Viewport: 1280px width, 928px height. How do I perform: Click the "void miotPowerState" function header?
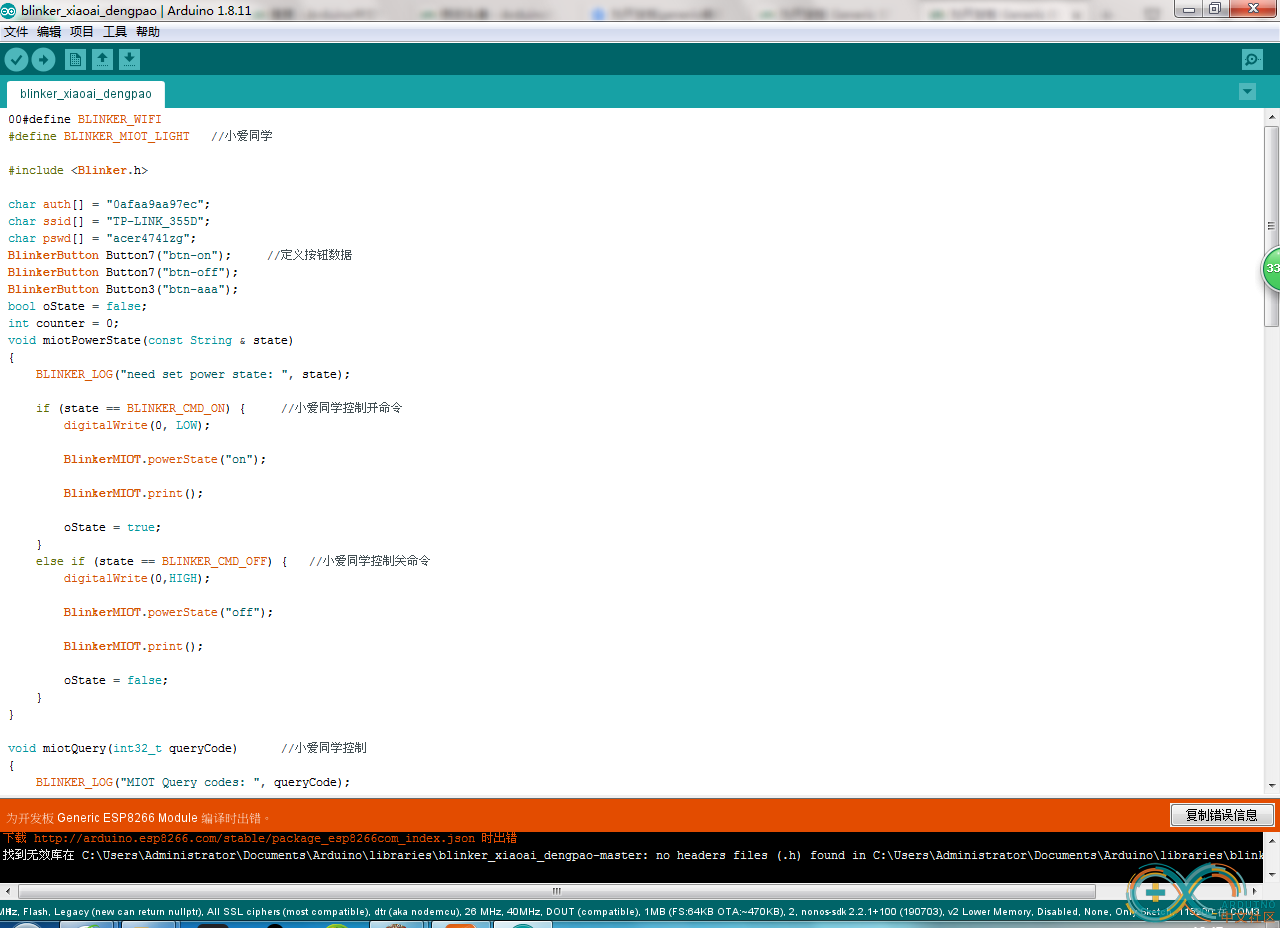[151, 340]
